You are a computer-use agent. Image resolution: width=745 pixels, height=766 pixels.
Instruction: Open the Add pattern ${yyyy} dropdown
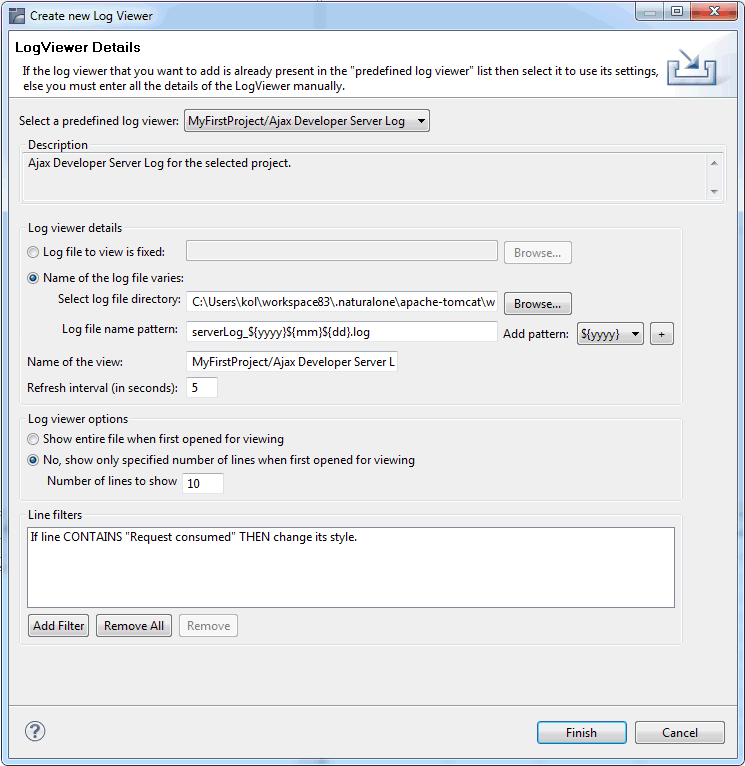tap(610, 334)
